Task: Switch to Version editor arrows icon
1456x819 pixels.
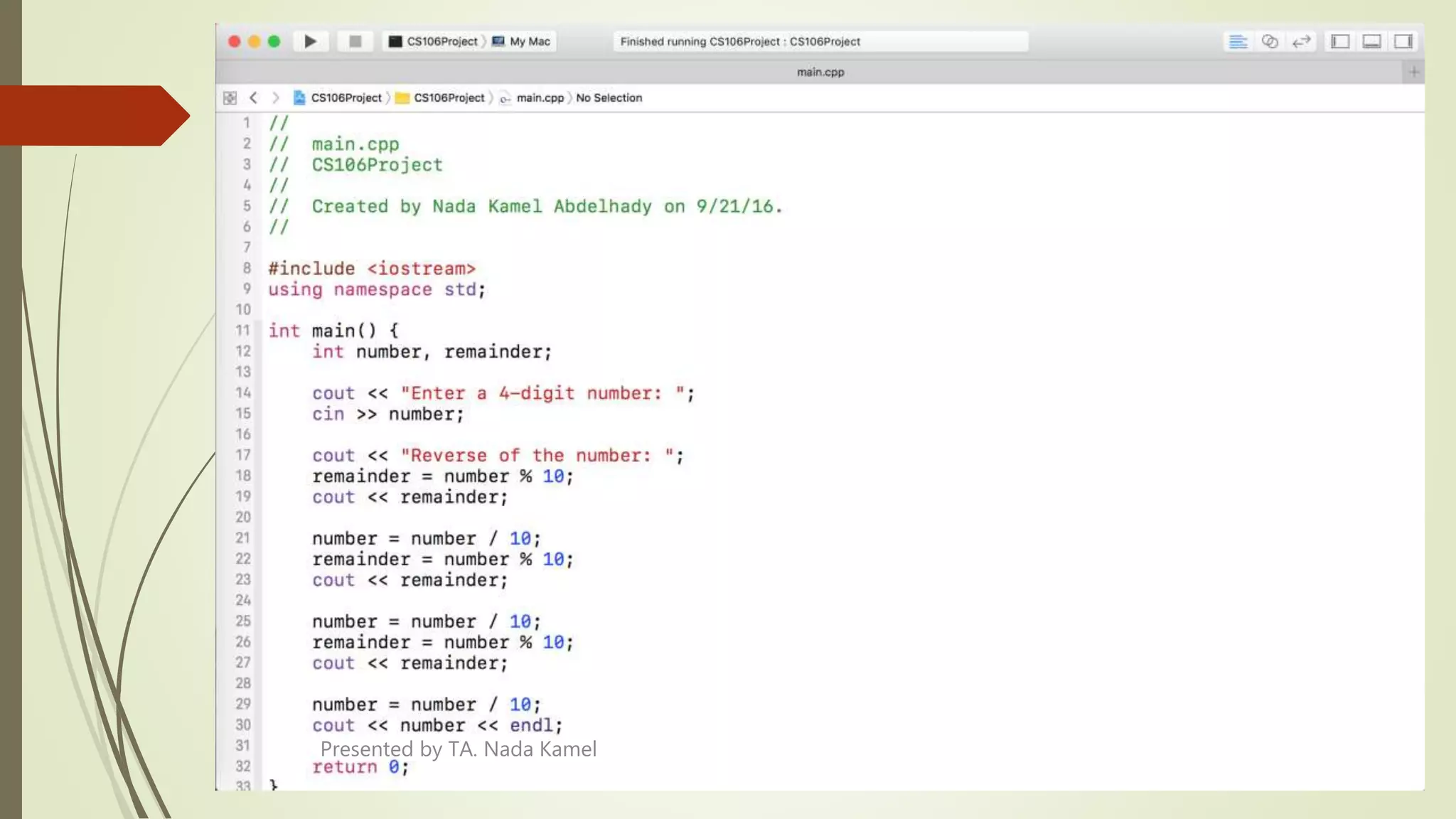Action: [1301, 42]
